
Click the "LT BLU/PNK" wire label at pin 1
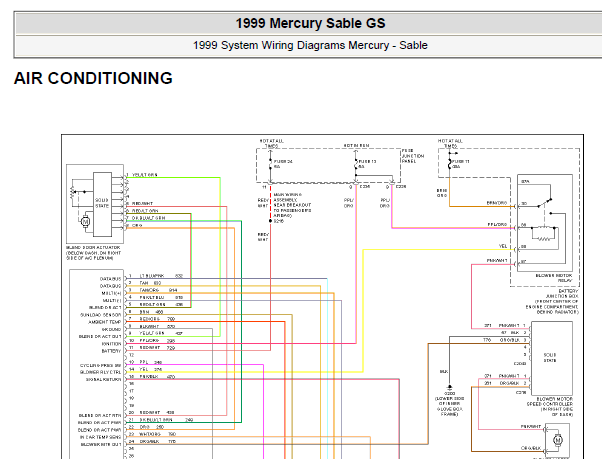[152, 276]
